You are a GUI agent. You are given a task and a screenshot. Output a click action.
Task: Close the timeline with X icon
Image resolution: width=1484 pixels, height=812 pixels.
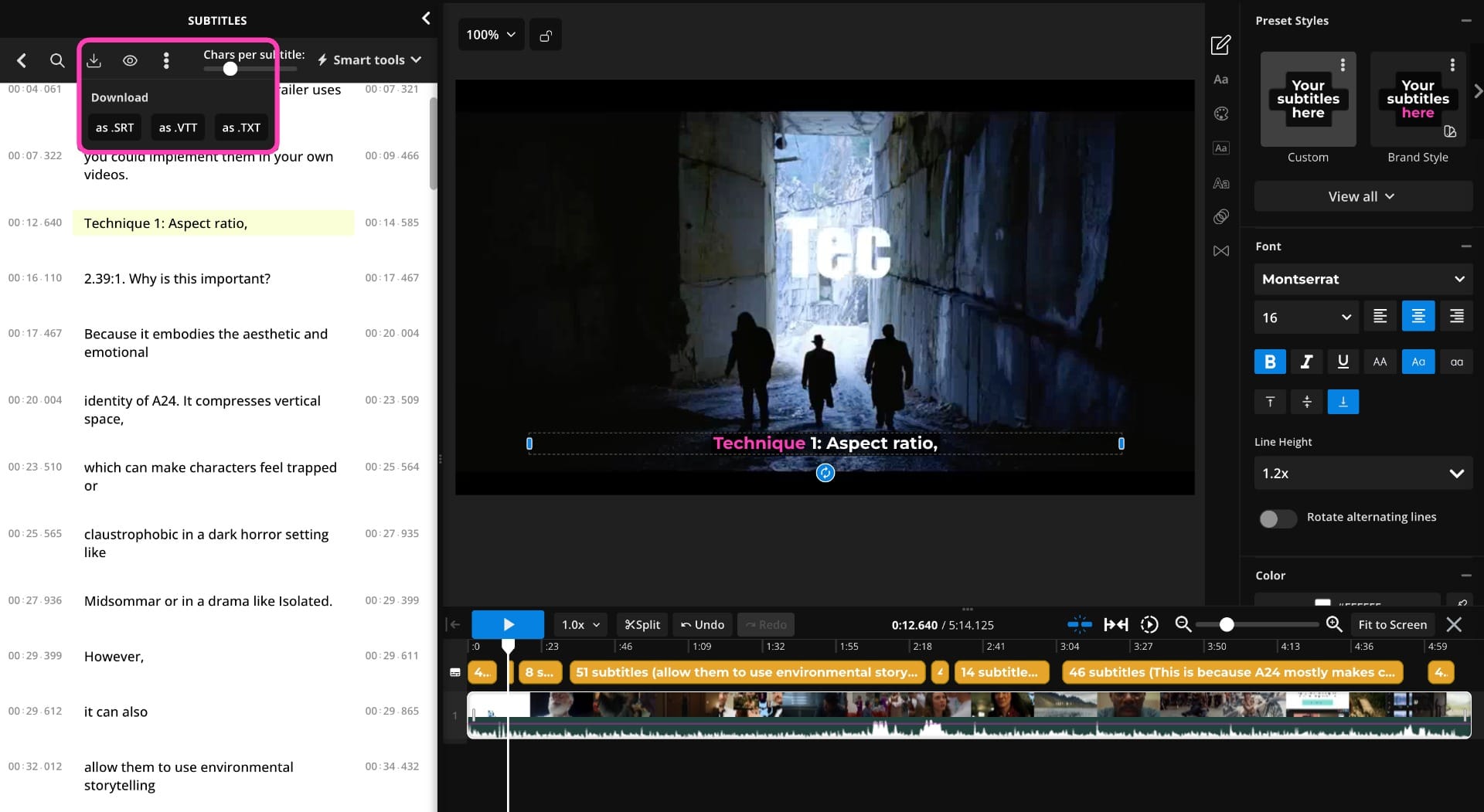(1454, 624)
